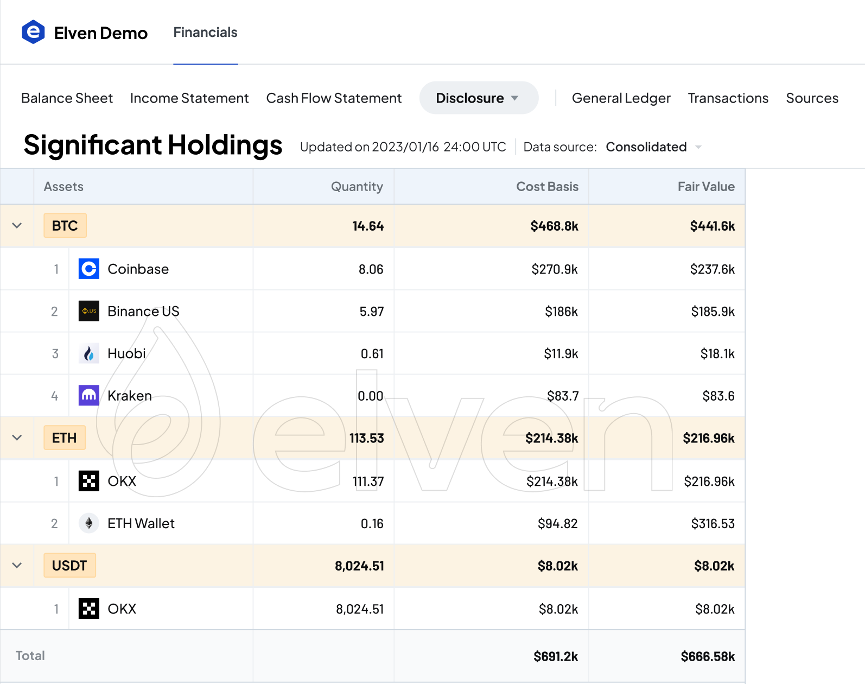Click the Huobi exchange icon
The image size is (866, 685).
[x=89, y=354]
